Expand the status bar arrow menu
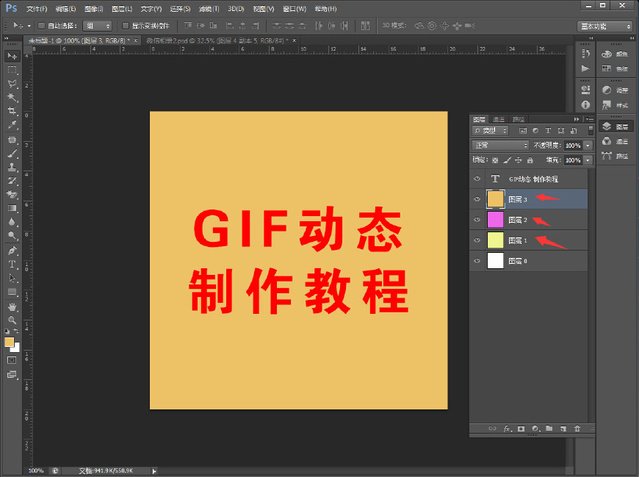 154,471
